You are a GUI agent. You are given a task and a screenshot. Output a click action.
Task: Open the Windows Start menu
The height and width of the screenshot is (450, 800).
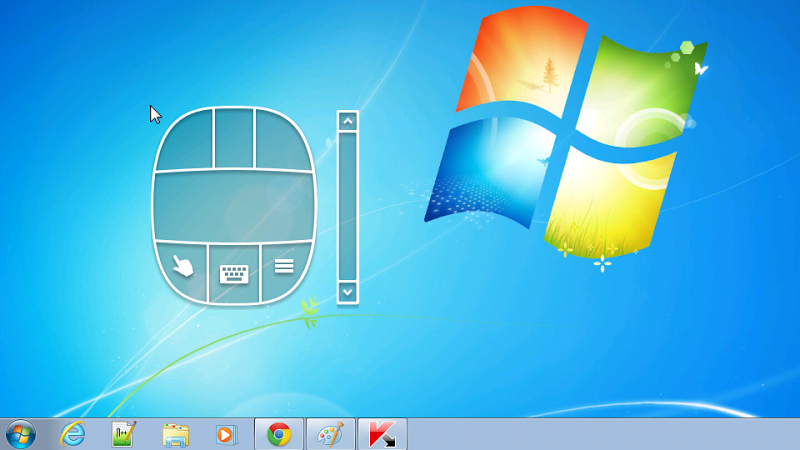click(x=20, y=434)
